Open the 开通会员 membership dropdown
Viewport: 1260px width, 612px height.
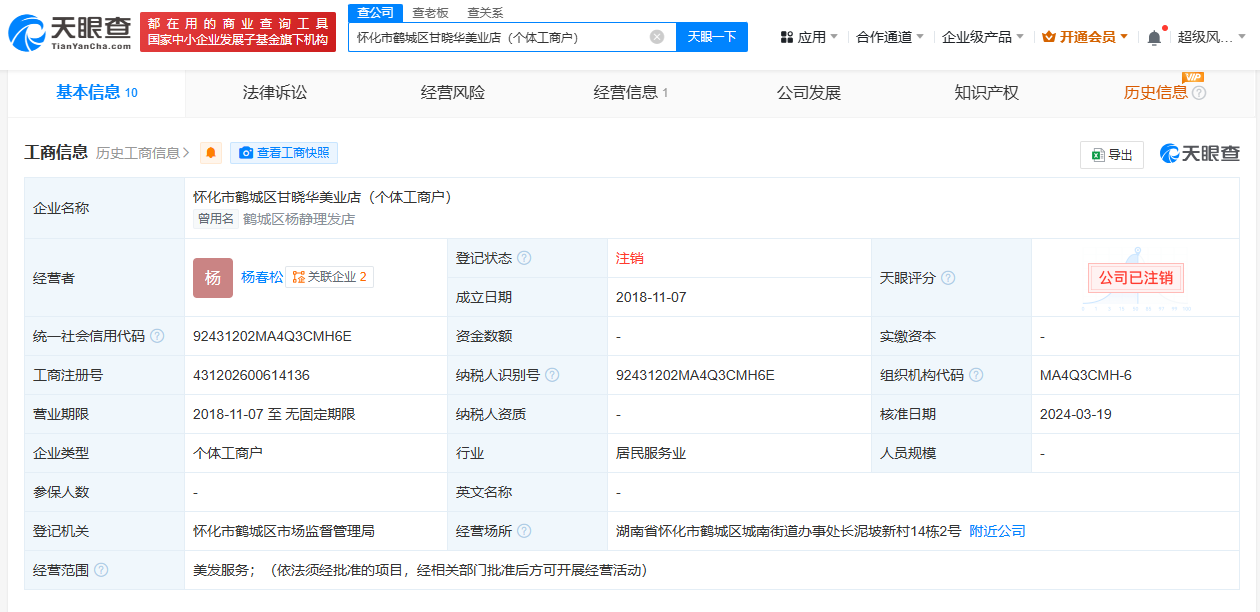point(1085,37)
